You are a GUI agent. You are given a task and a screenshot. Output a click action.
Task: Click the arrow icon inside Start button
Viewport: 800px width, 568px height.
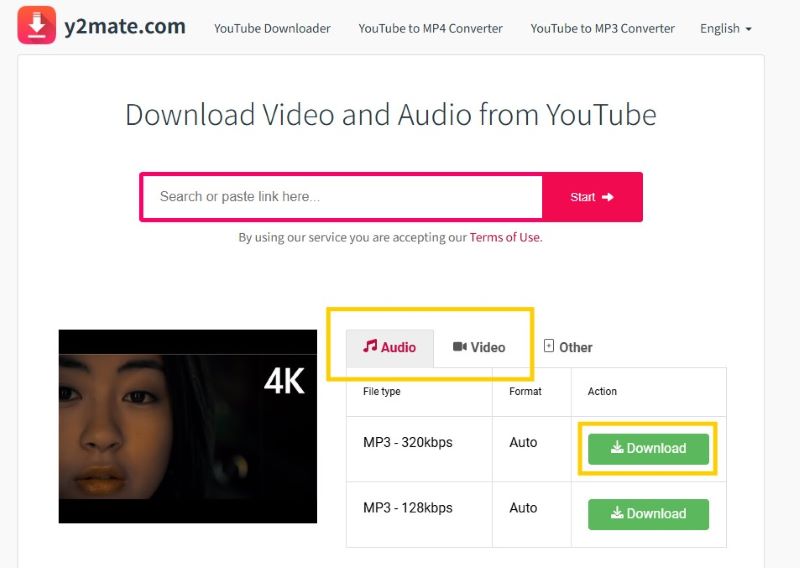point(608,197)
